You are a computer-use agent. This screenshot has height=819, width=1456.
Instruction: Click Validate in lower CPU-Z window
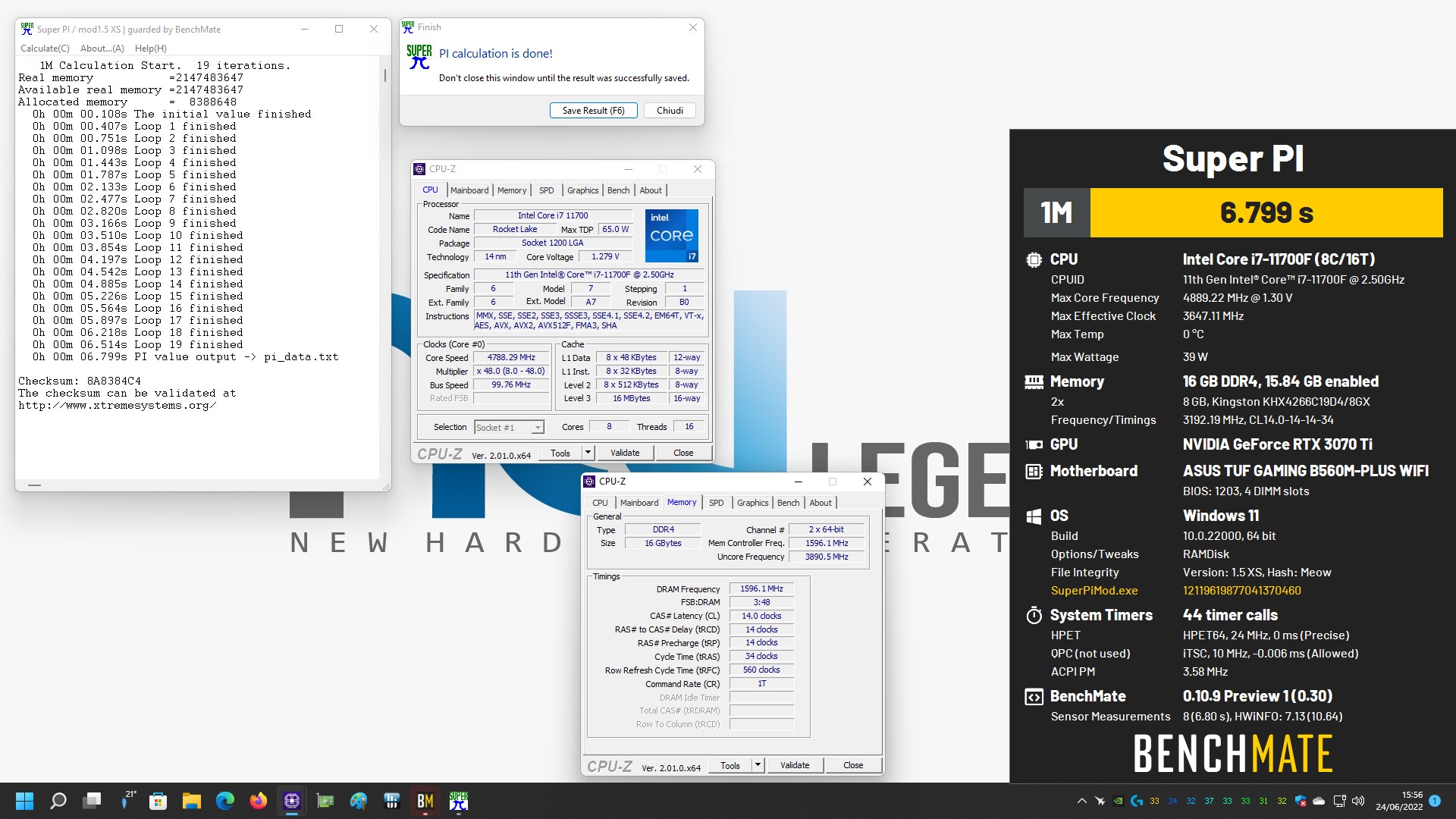(x=795, y=765)
